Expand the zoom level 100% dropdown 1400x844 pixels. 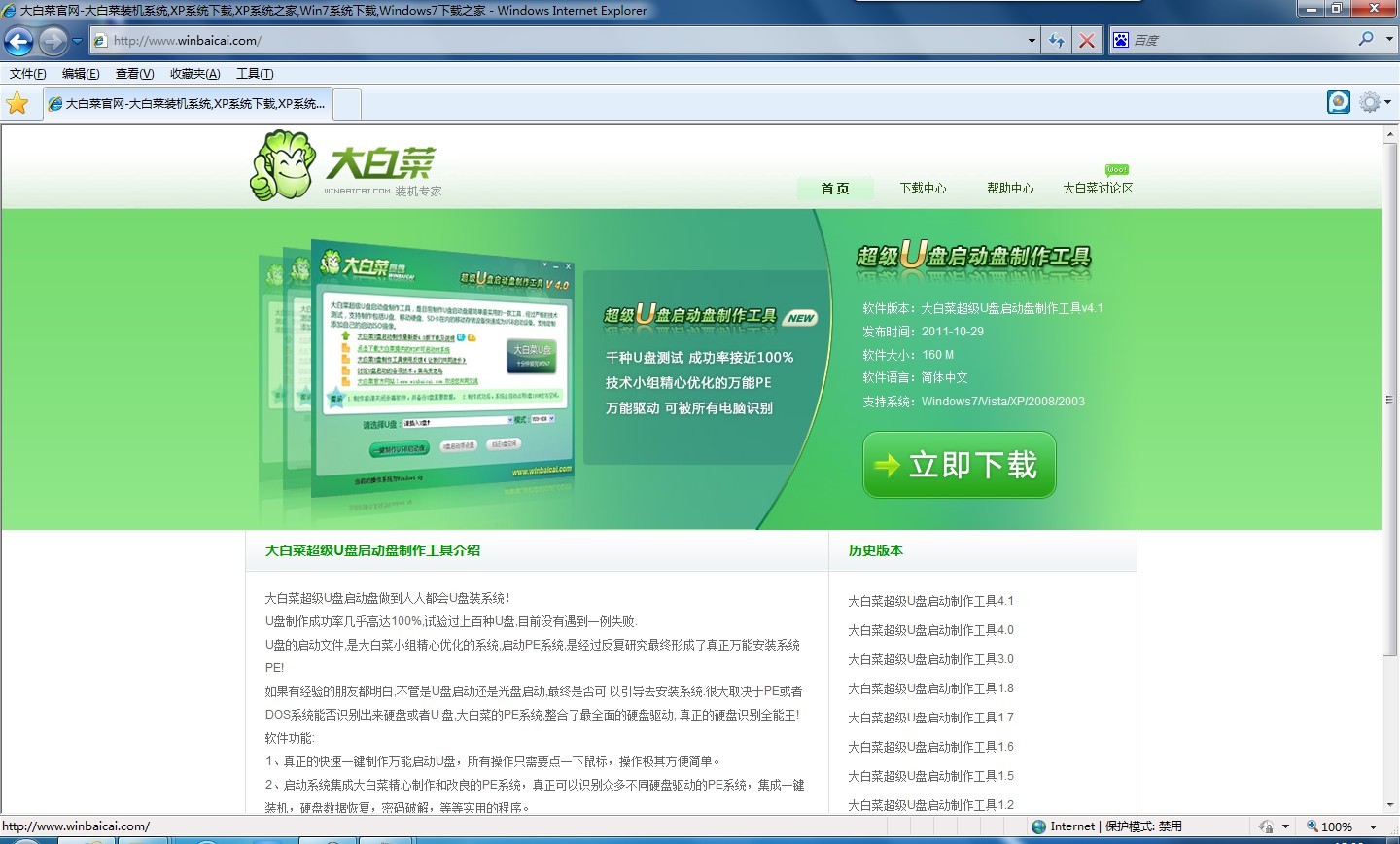coord(1374,826)
